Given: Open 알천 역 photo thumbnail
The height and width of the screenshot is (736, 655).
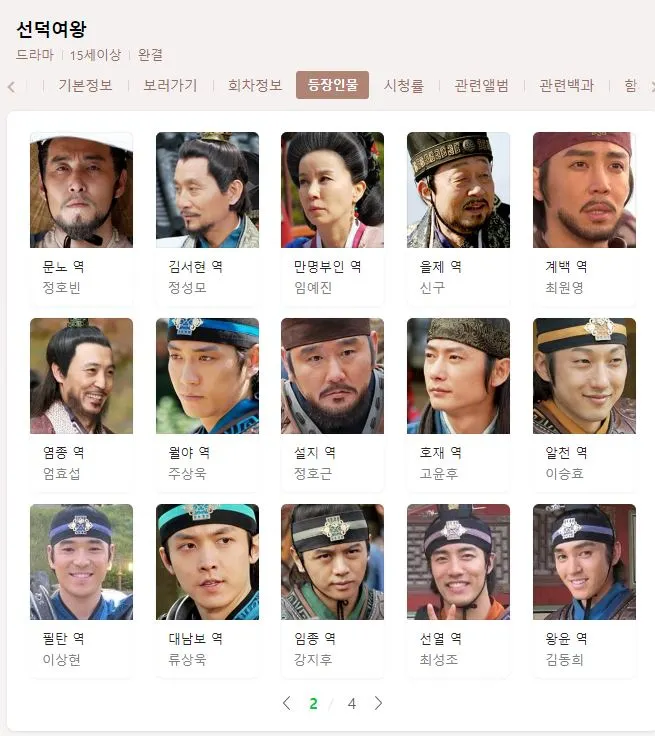Looking at the screenshot, I should (584, 376).
